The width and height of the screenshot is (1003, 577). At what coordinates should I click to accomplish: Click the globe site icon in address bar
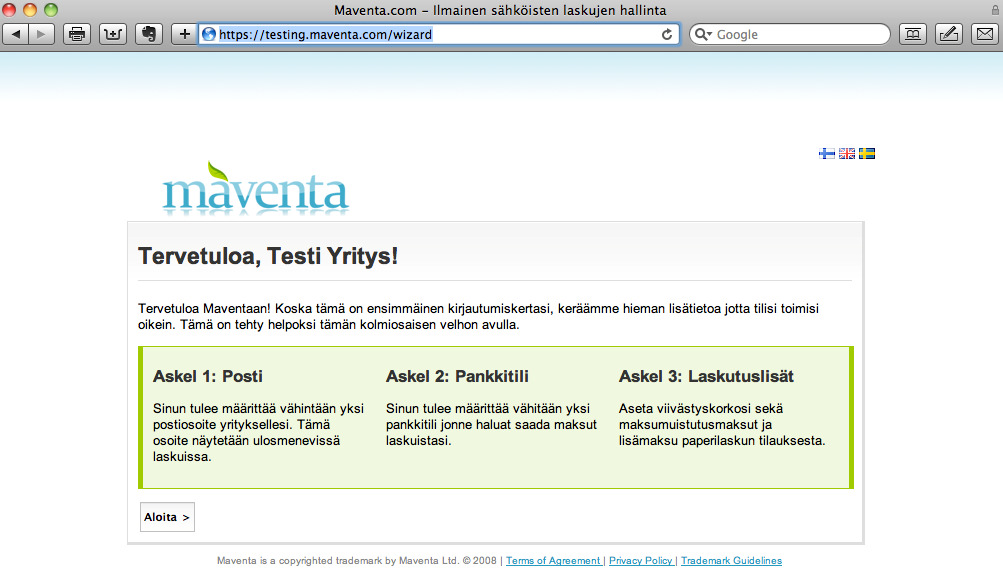[x=209, y=34]
